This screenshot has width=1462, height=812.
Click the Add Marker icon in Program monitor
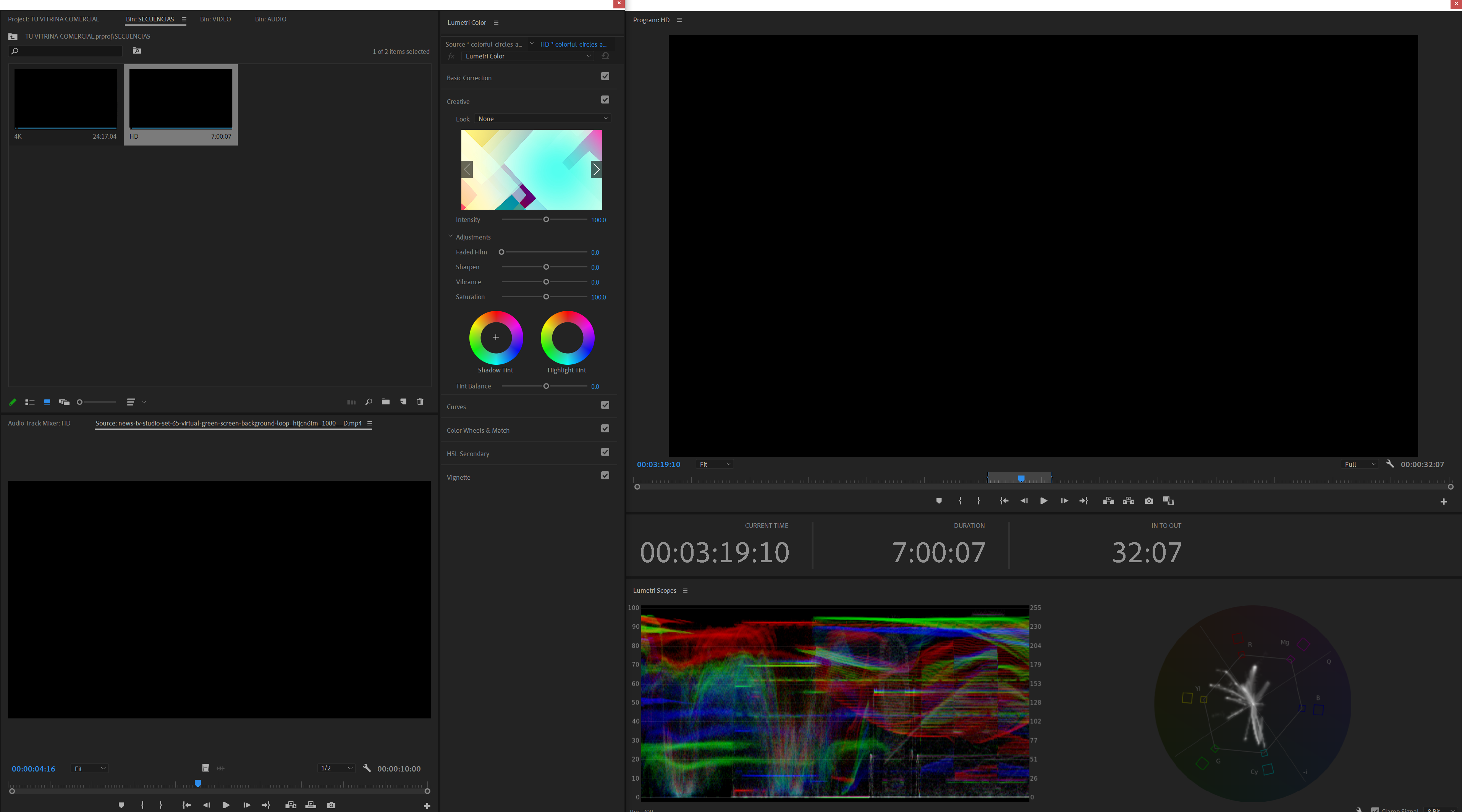pyautogui.click(x=939, y=501)
